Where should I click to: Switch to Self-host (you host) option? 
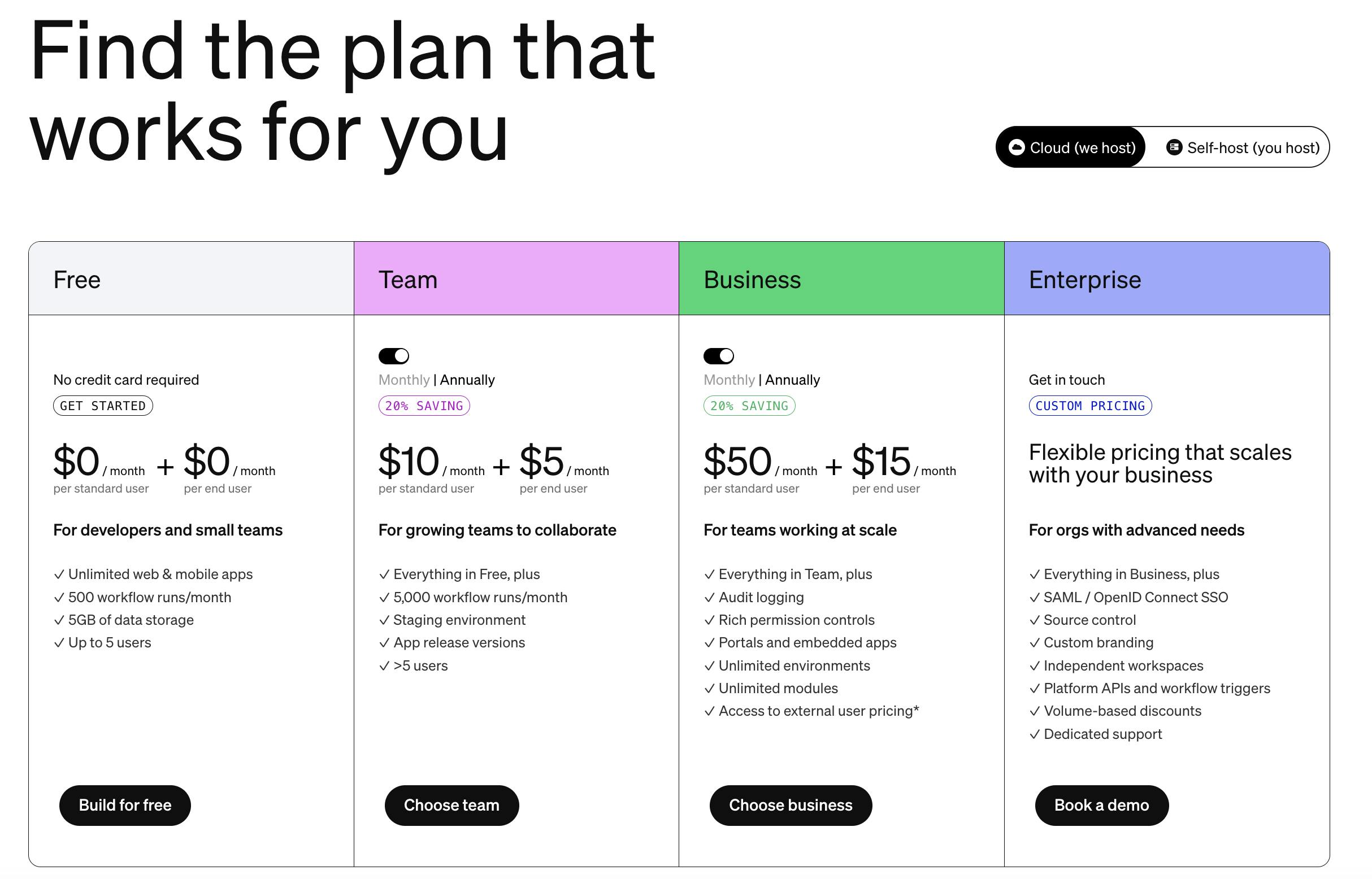1244,148
